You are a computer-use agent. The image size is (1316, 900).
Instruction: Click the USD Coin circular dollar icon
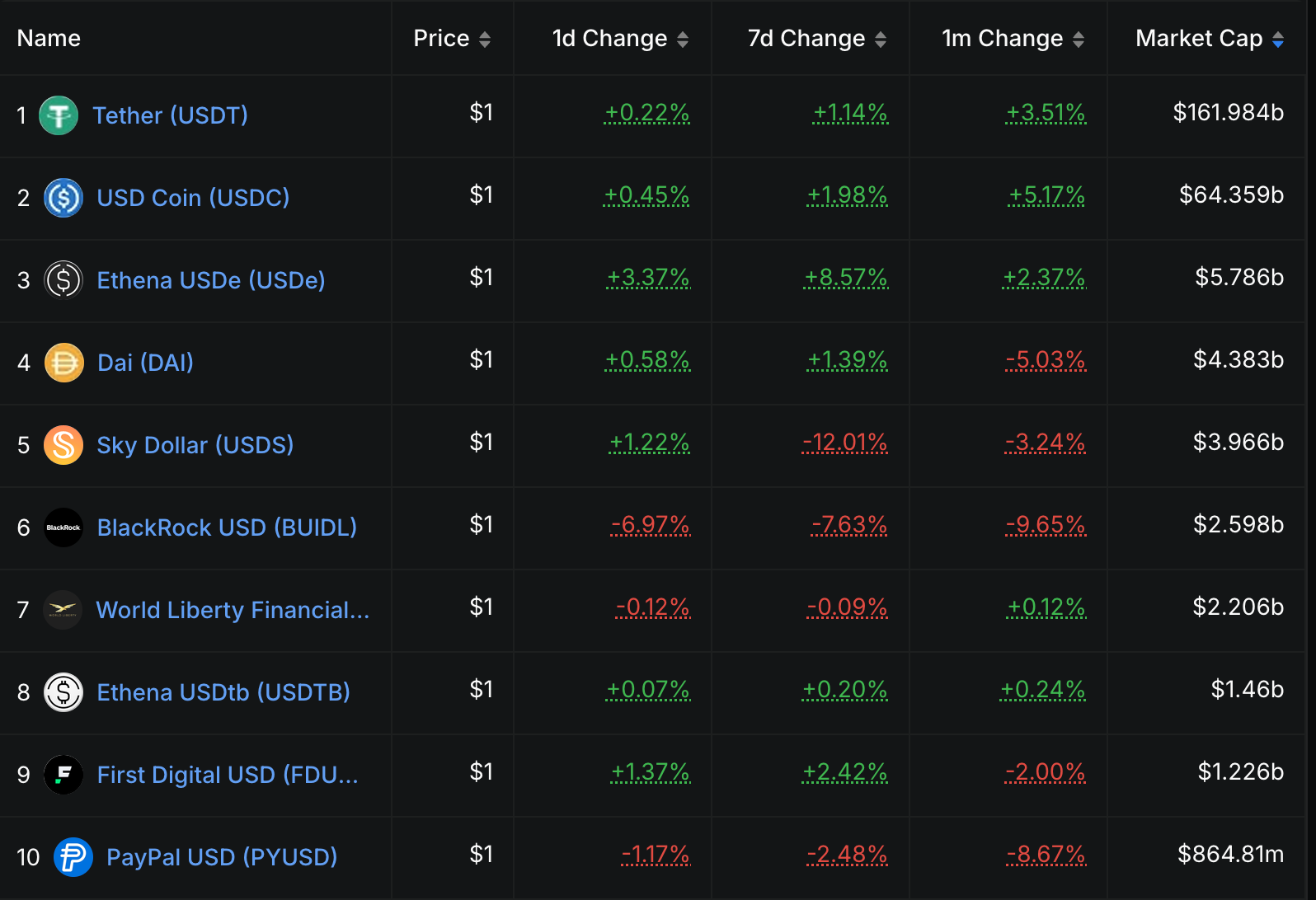pyautogui.click(x=63, y=198)
